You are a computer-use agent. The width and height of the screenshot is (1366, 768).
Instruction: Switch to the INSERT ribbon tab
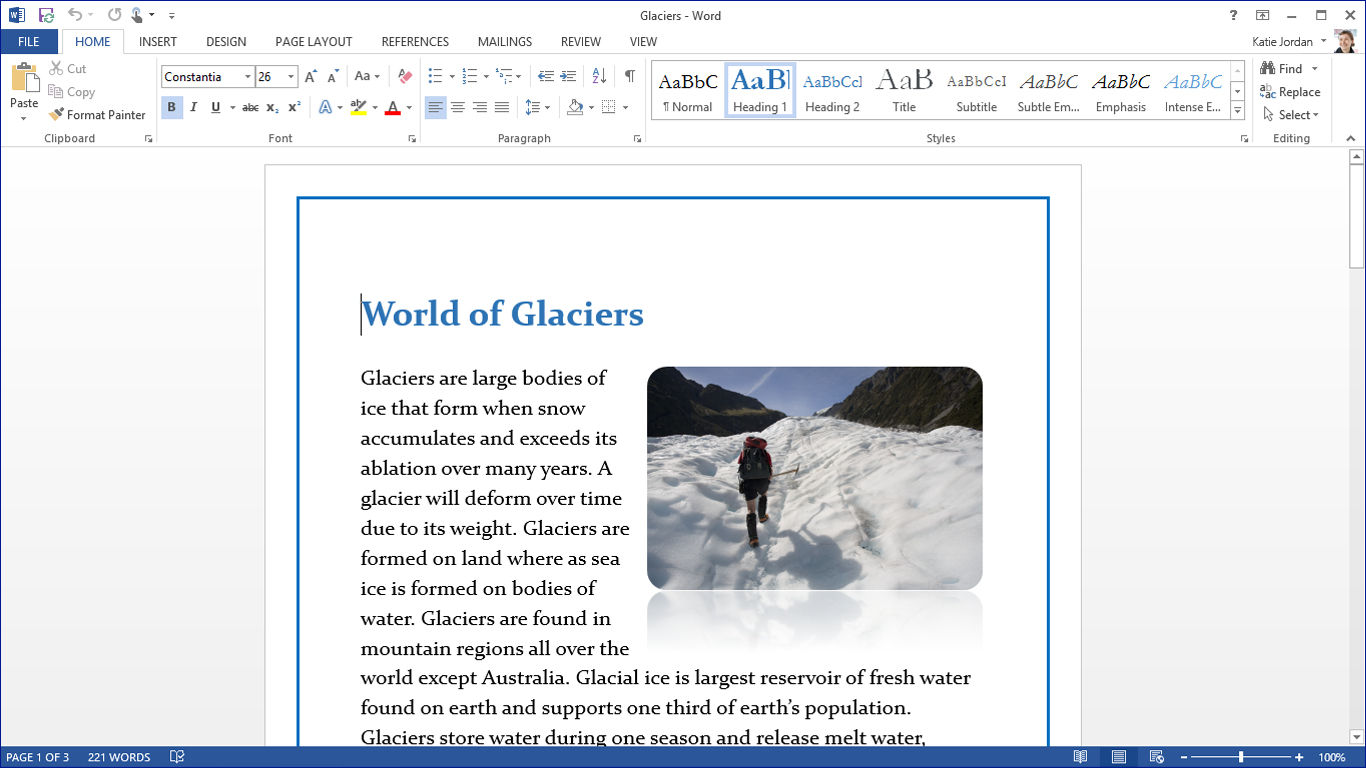tap(158, 42)
